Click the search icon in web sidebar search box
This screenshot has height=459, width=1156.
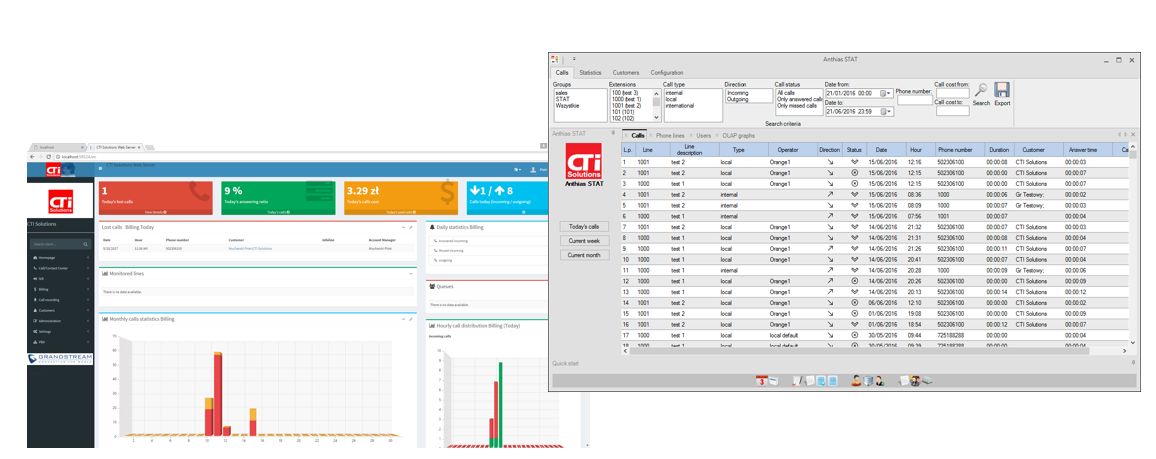click(86, 244)
